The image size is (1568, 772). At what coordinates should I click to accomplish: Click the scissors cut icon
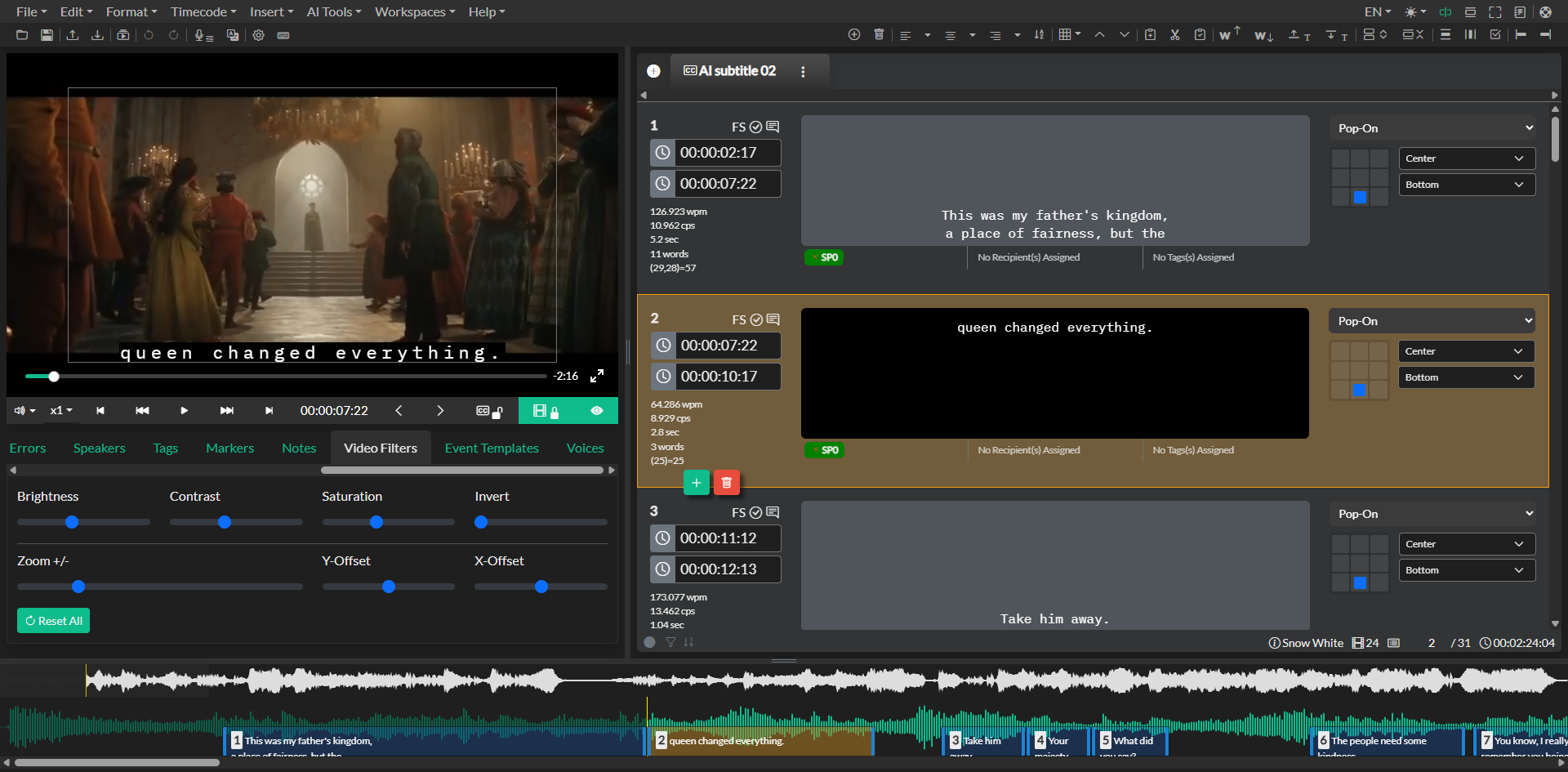(x=1174, y=34)
